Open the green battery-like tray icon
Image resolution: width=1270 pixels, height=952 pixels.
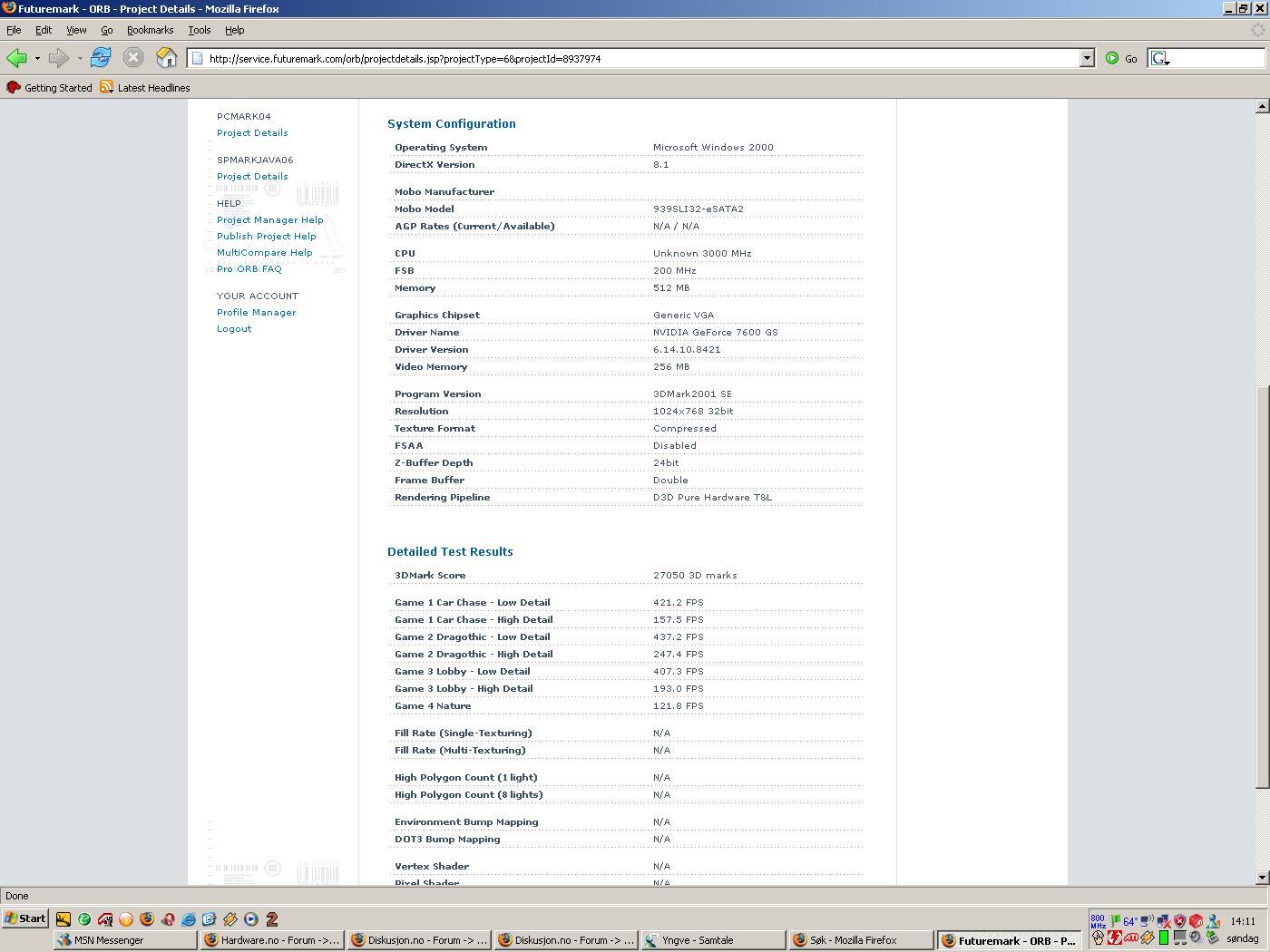(x=1164, y=937)
